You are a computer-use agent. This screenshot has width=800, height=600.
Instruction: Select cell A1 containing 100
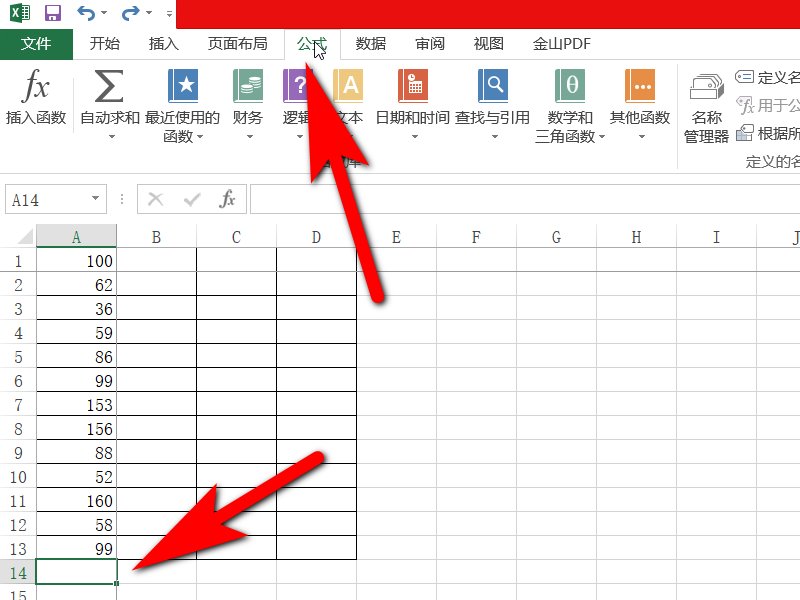(x=77, y=260)
